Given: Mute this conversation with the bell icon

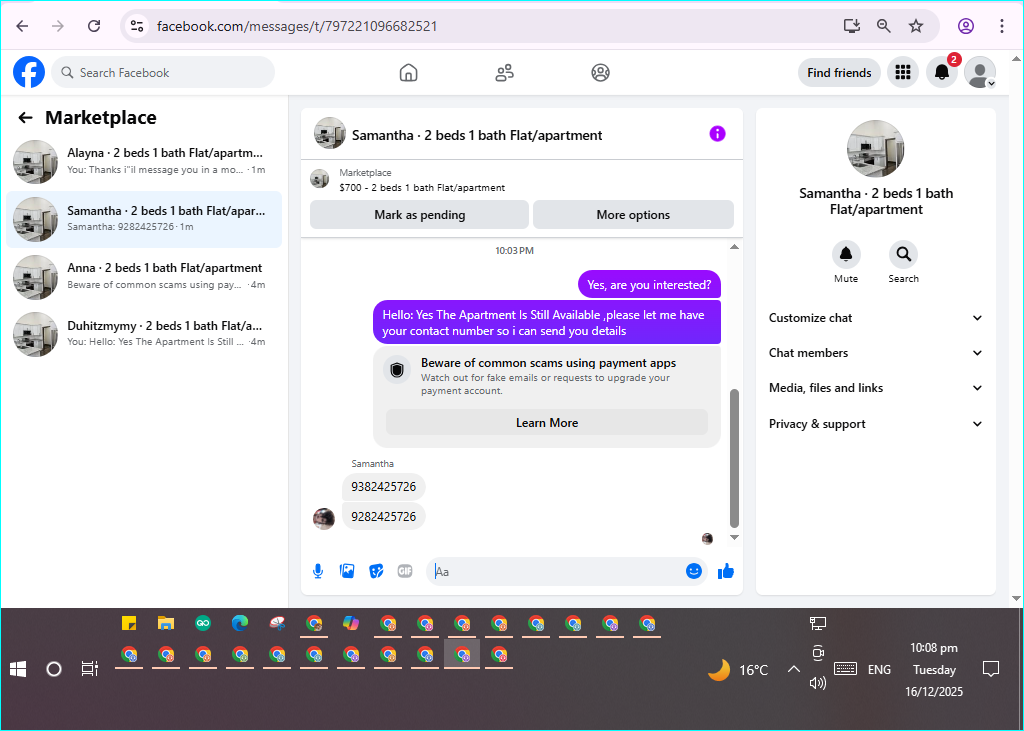Looking at the screenshot, I should [846, 254].
